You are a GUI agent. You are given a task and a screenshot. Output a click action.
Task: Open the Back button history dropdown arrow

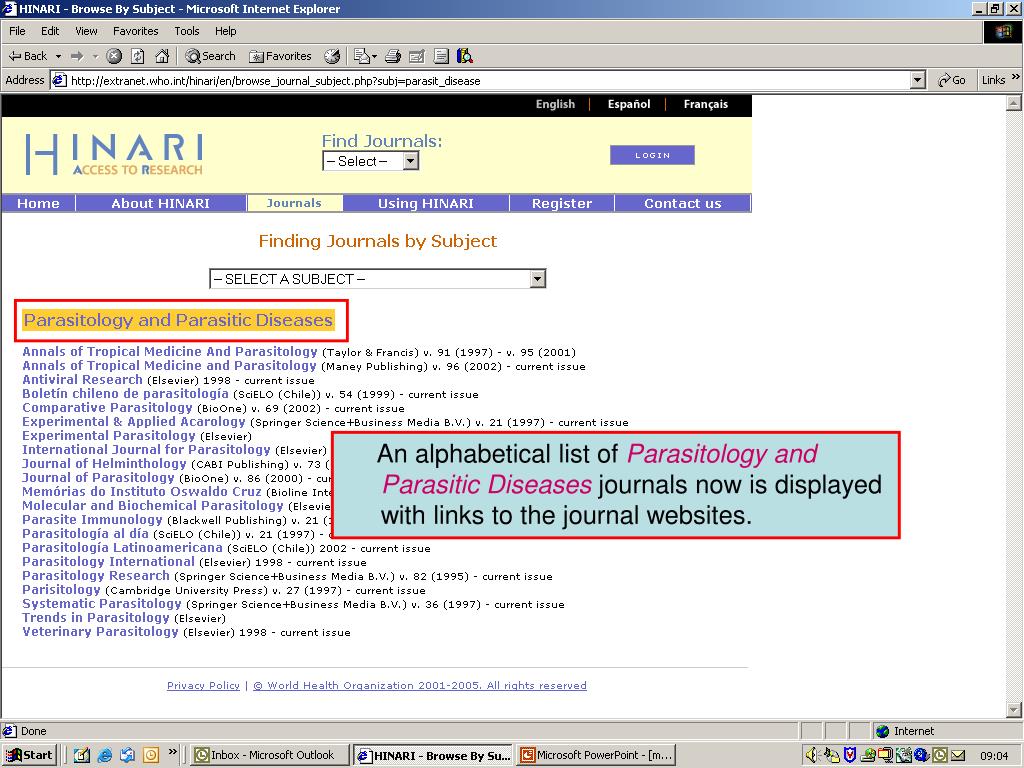58,56
